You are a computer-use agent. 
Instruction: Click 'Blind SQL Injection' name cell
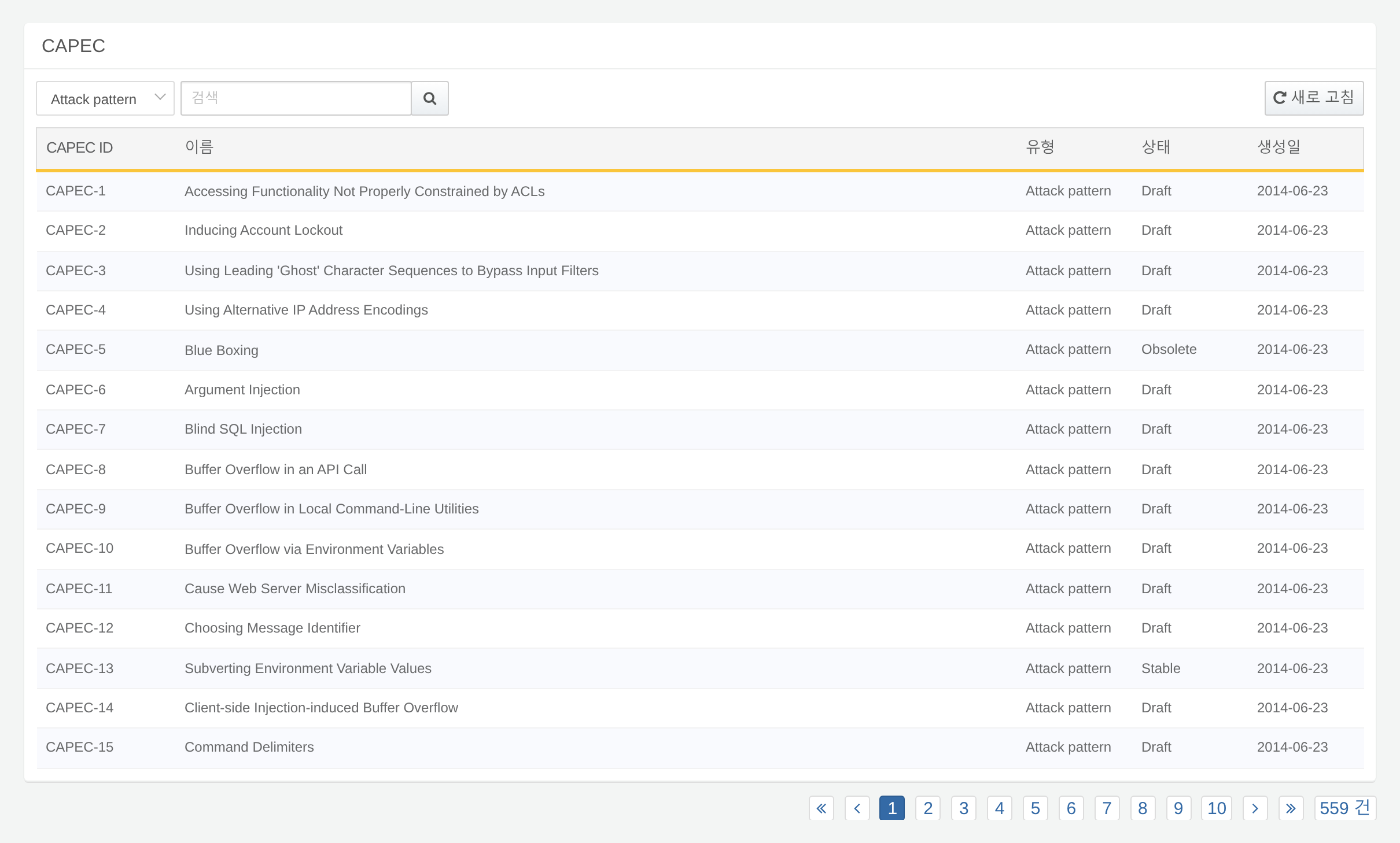(243, 429)
